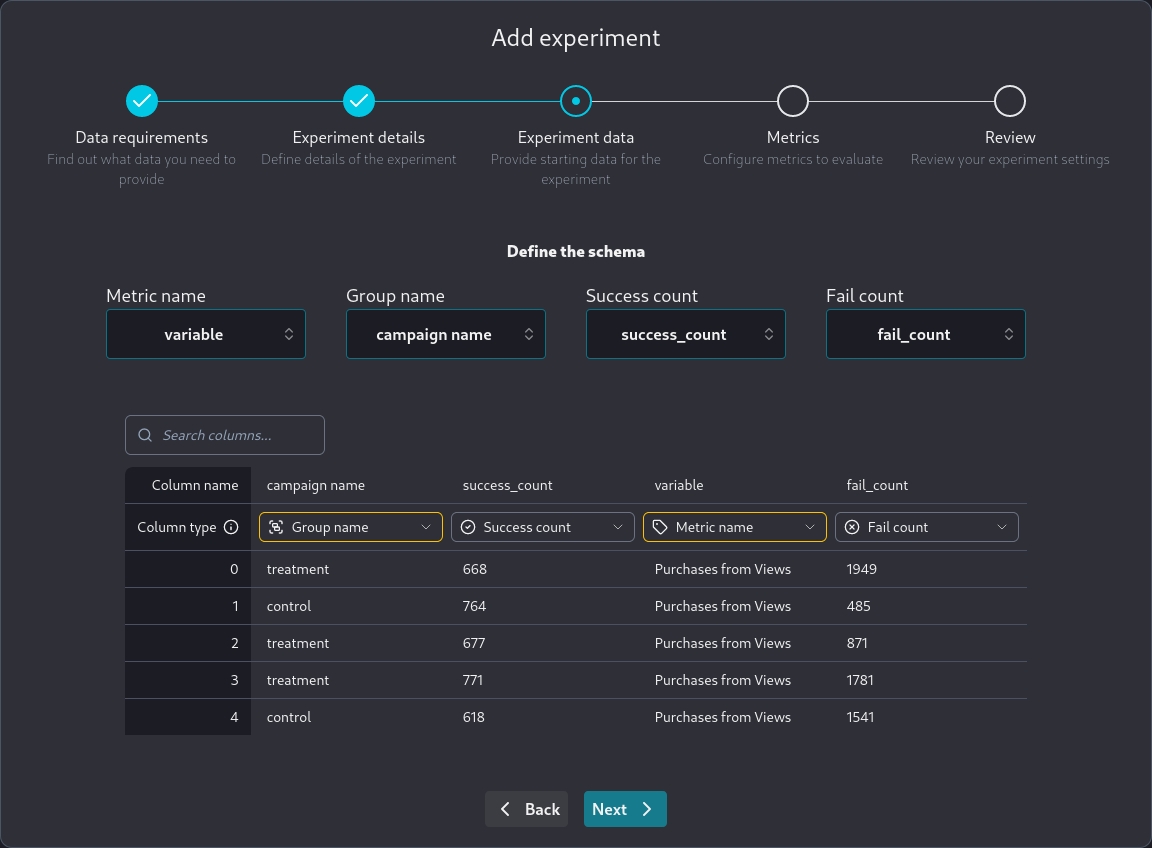1152x848 pixels.
Task: Jump to the Review step
Action: (x=1010, y=101)
